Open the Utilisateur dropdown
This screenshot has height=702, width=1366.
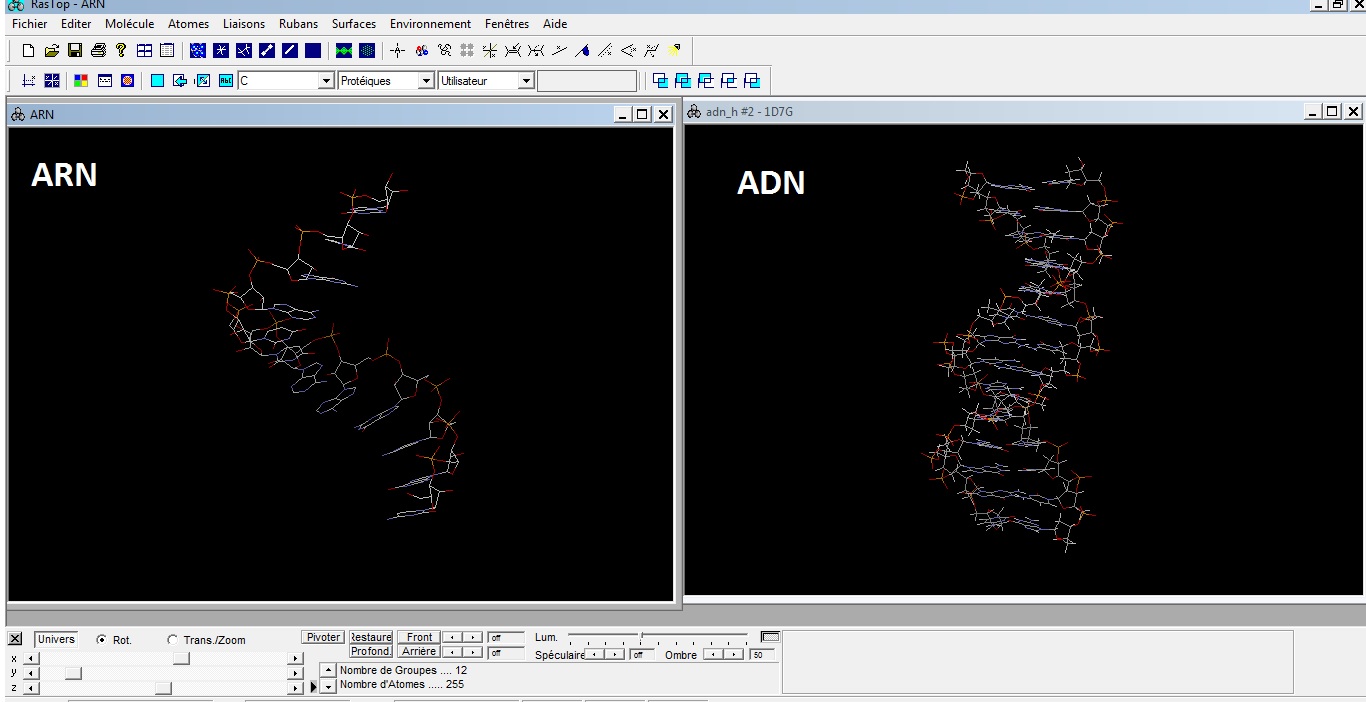click(526, 81)
